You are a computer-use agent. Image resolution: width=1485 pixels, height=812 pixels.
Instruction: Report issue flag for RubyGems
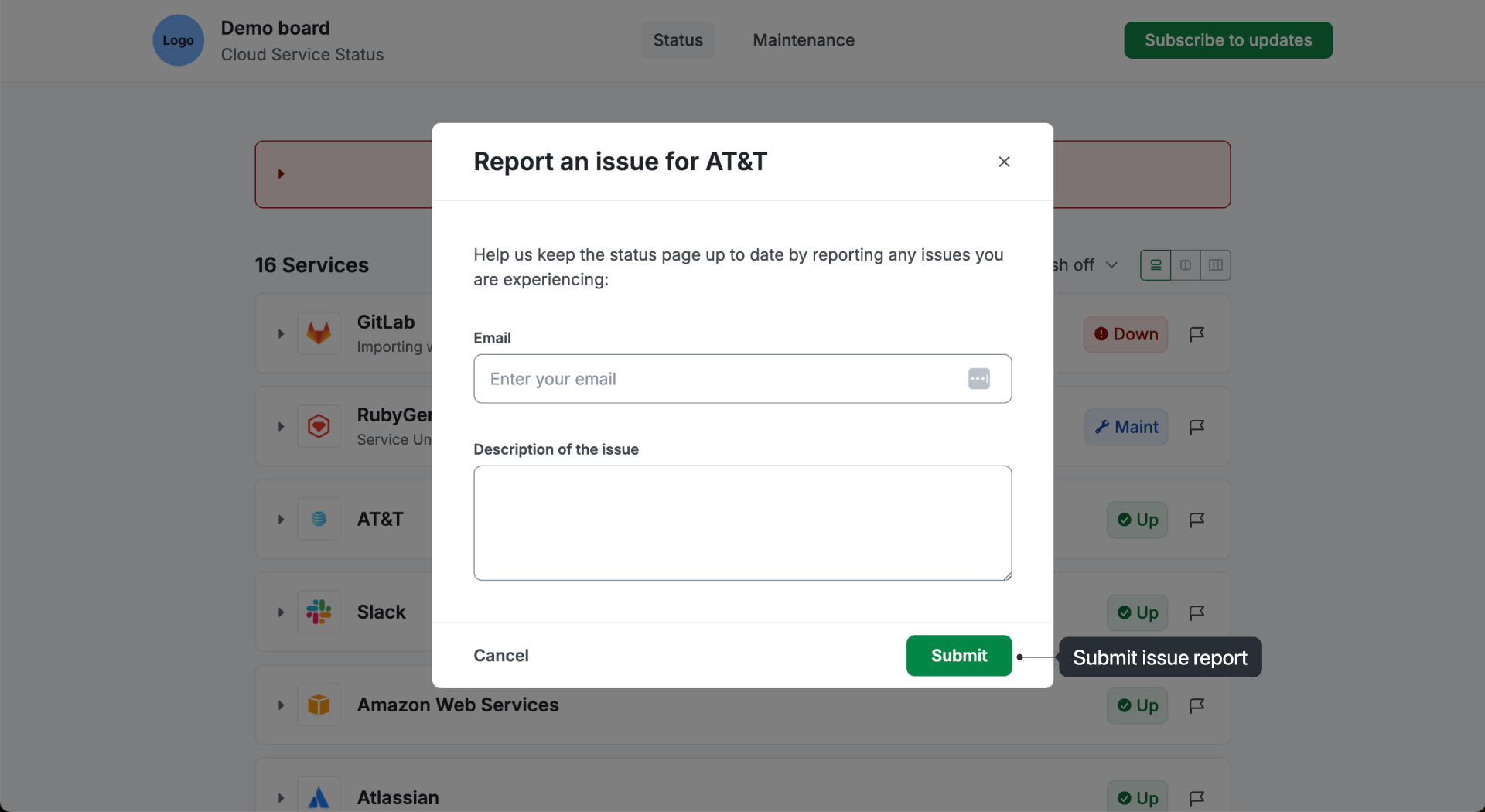tap(1197, 427)
